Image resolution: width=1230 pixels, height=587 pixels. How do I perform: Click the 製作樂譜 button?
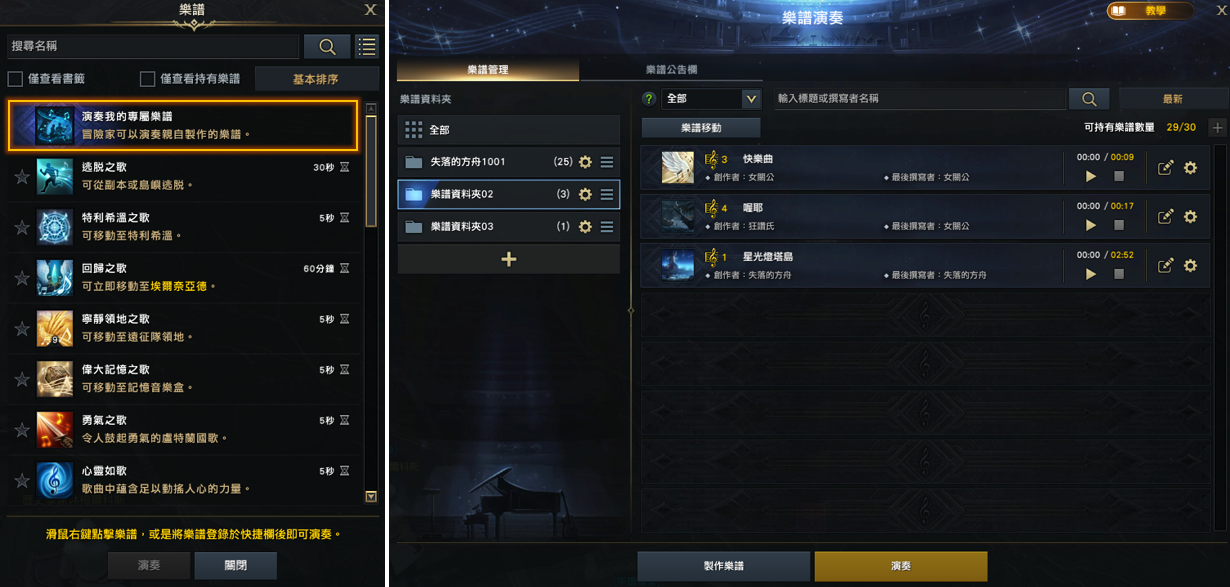(x=724, y=566)
